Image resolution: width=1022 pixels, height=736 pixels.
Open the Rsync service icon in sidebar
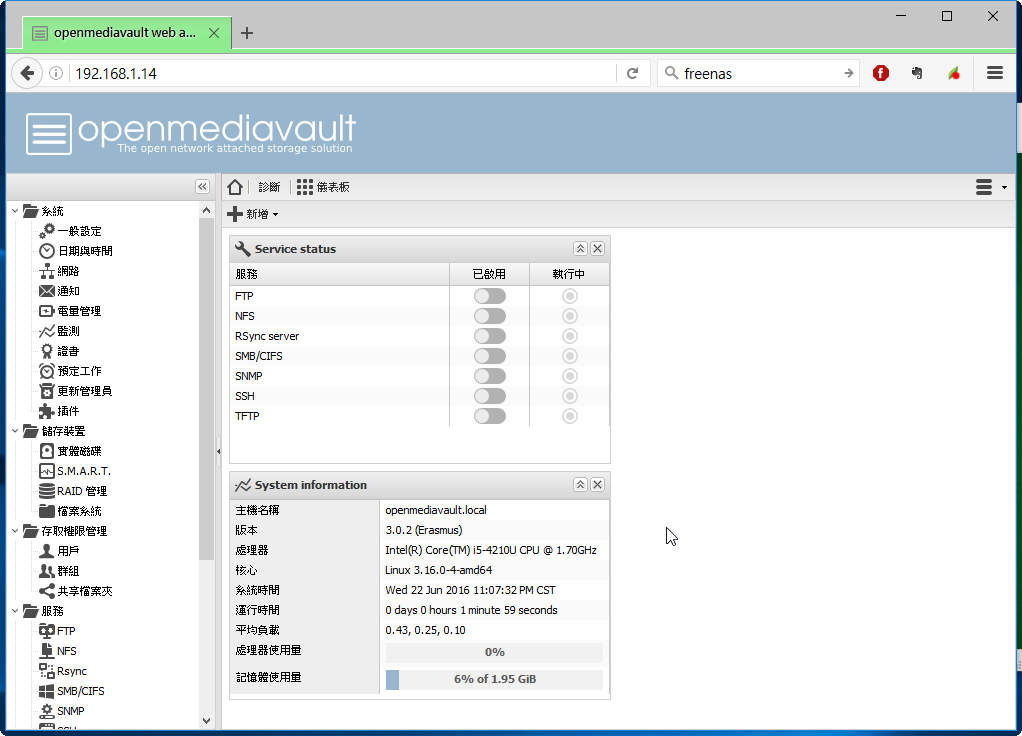click(47, 671)
